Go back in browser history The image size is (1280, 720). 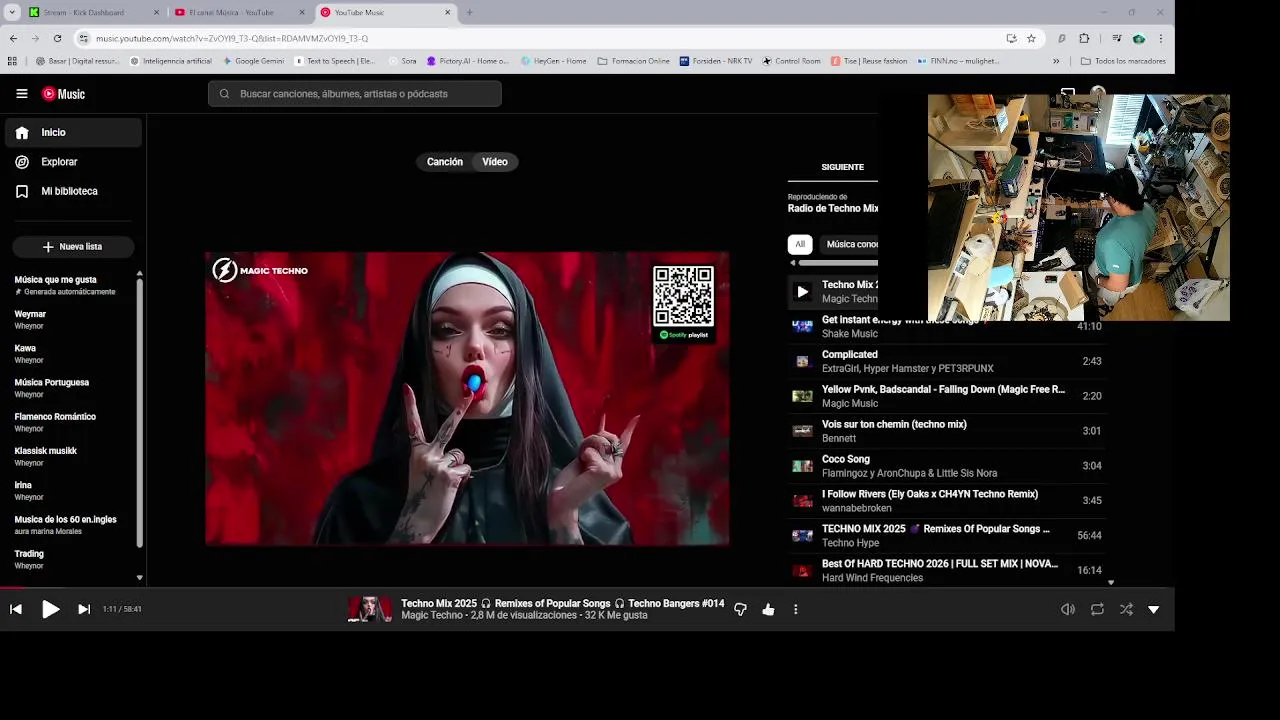click(x=13, y=38)
